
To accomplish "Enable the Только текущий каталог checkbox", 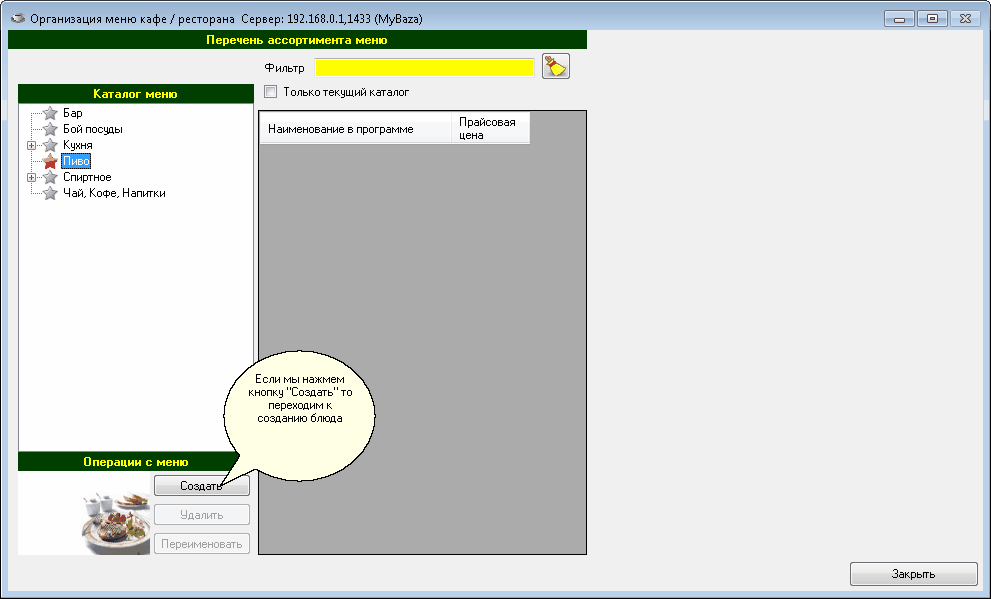I will coord(270,92).
